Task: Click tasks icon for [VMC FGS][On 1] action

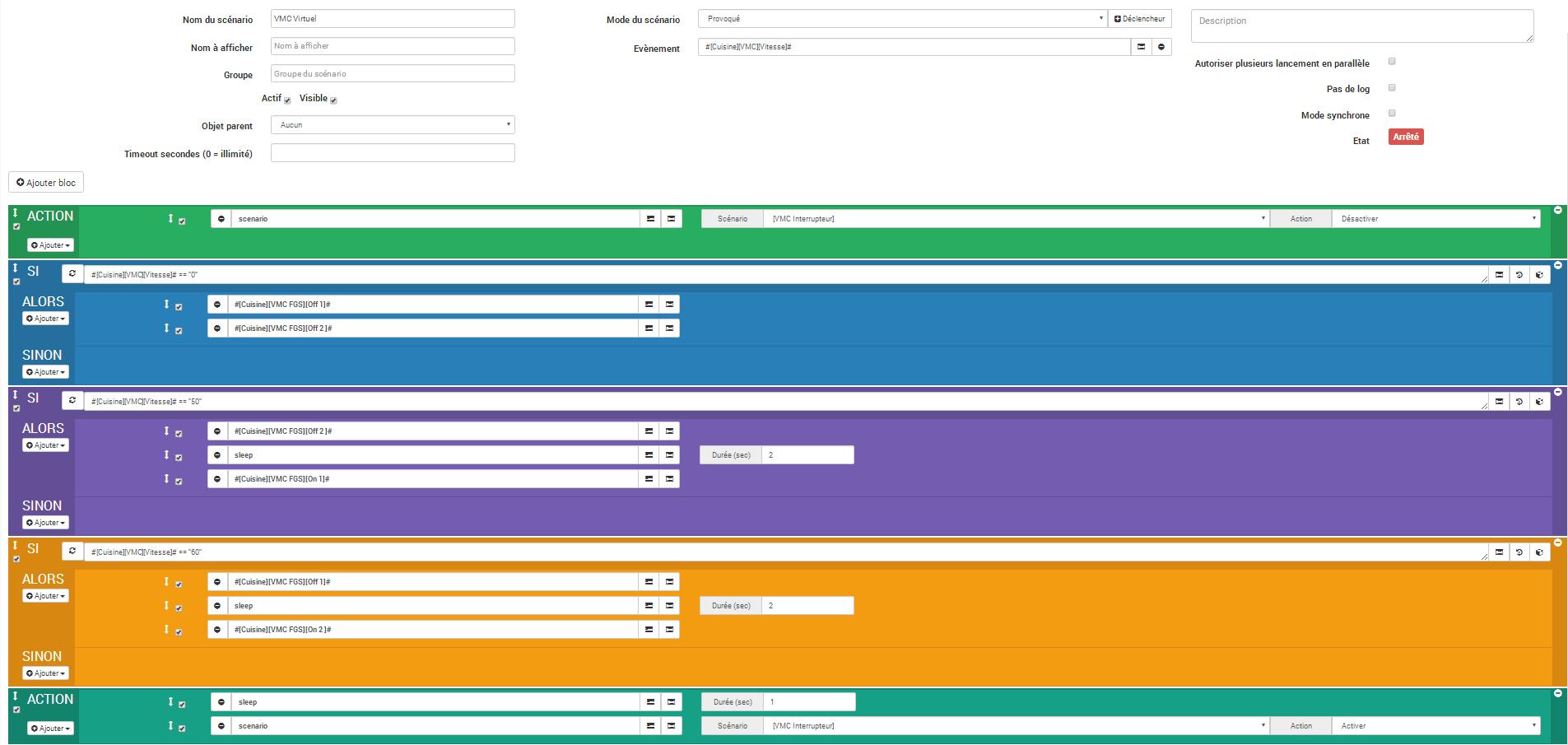Action: 649,479
